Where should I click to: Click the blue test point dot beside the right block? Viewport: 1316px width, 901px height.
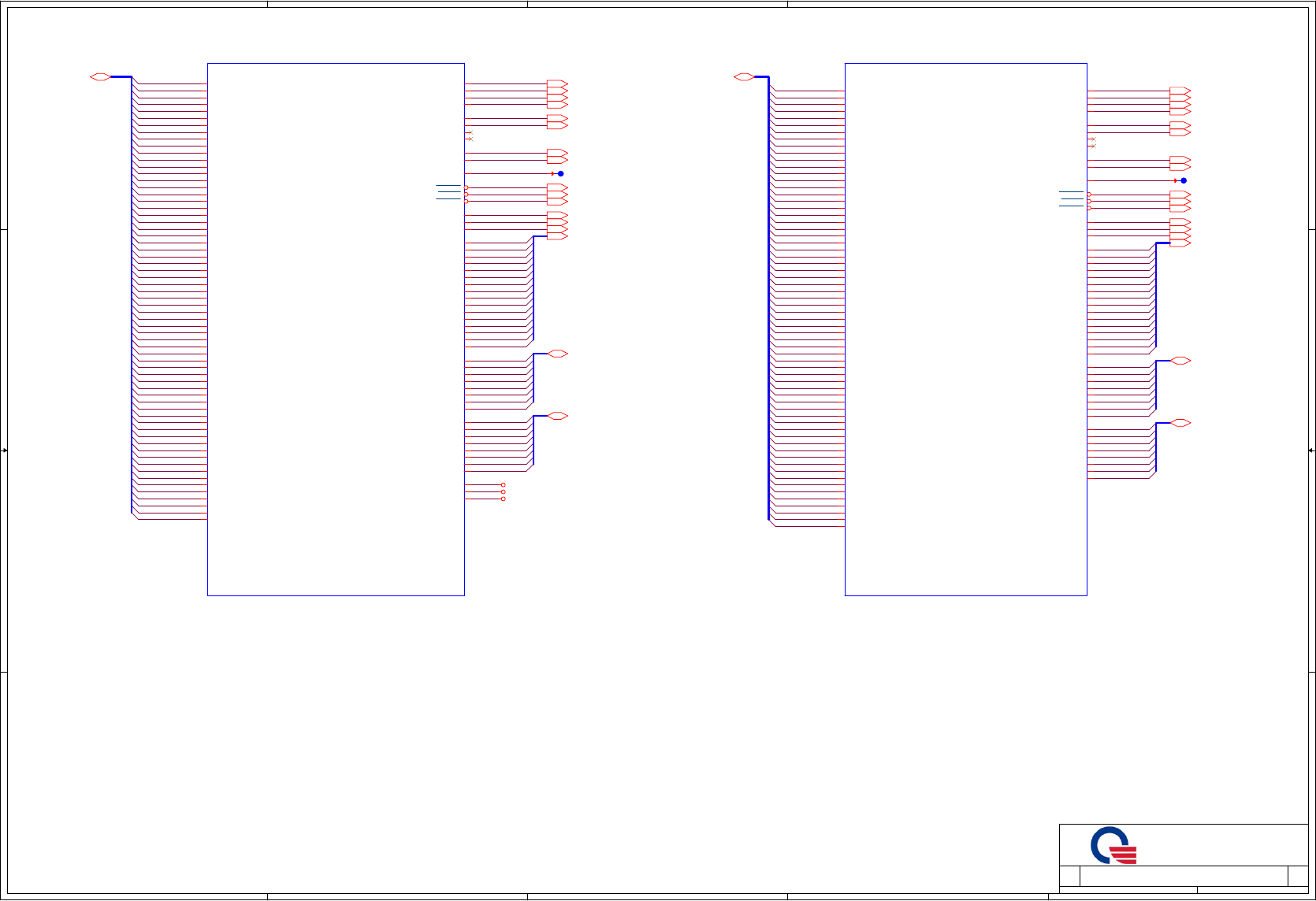pos(1184,180)
